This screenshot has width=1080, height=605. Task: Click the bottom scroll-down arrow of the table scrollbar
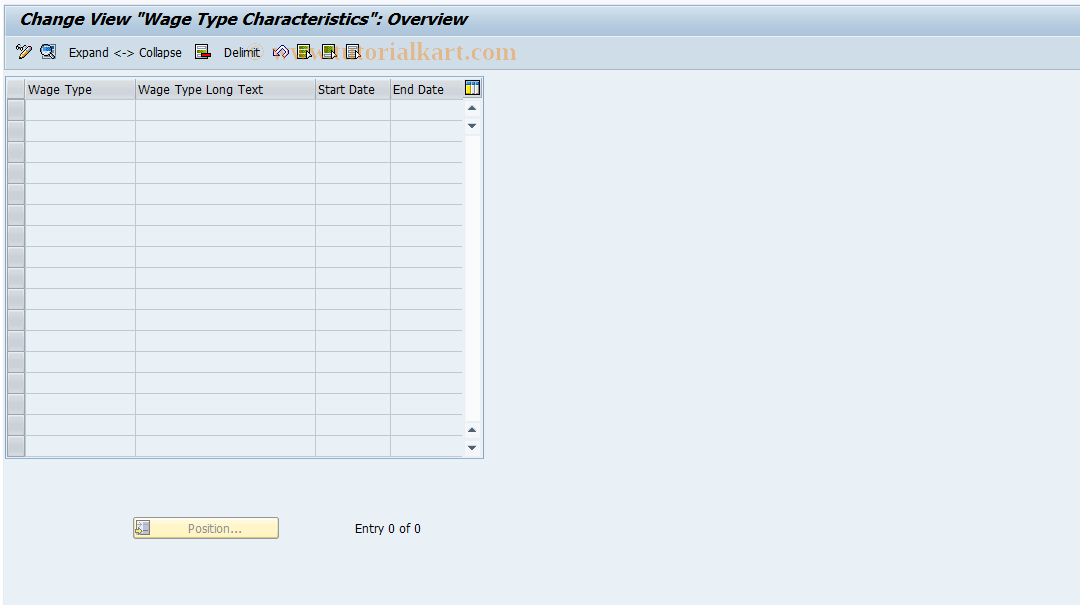[x=472, y=448]
